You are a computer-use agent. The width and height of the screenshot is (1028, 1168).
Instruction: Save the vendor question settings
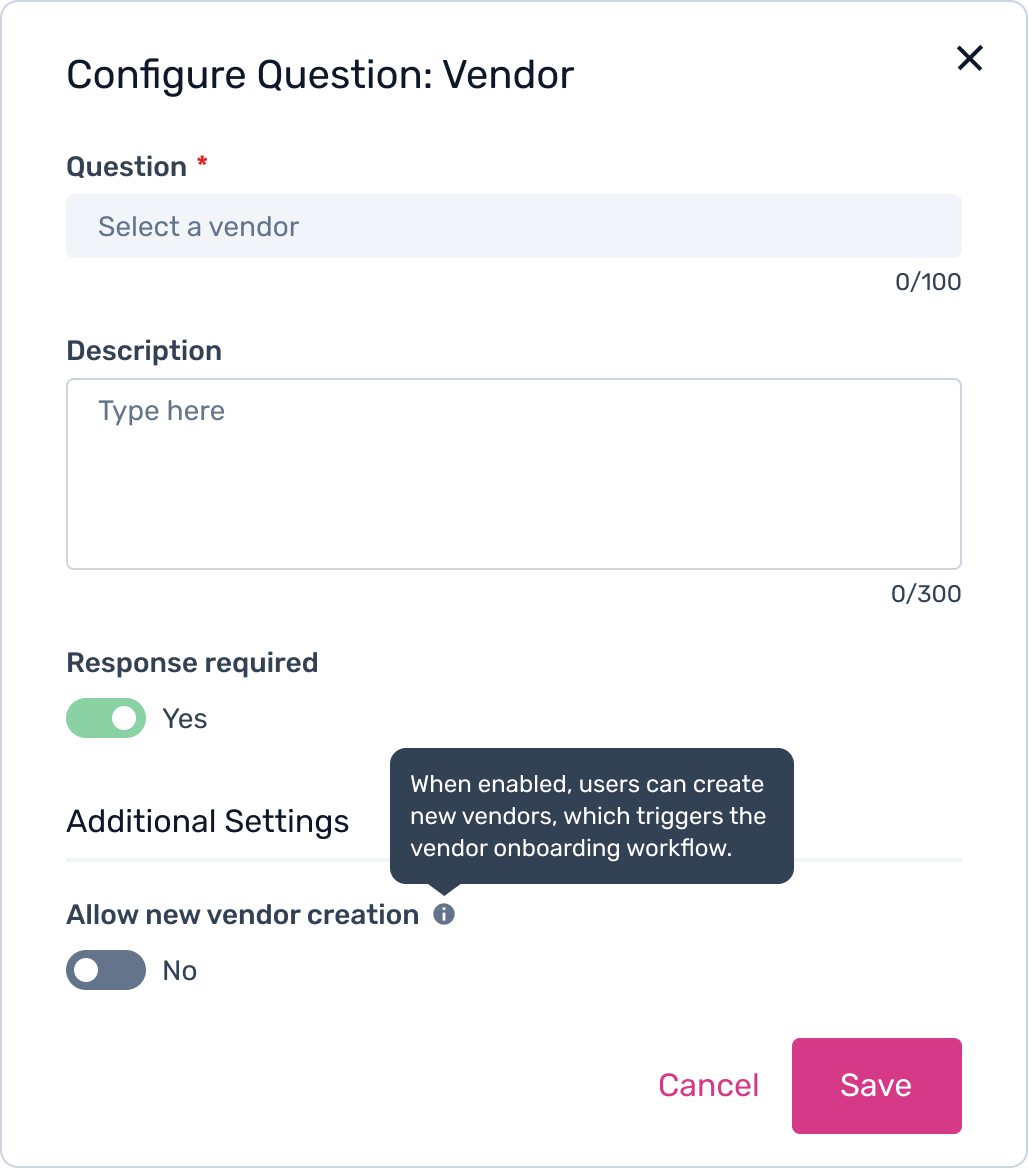coord(876,1085)
